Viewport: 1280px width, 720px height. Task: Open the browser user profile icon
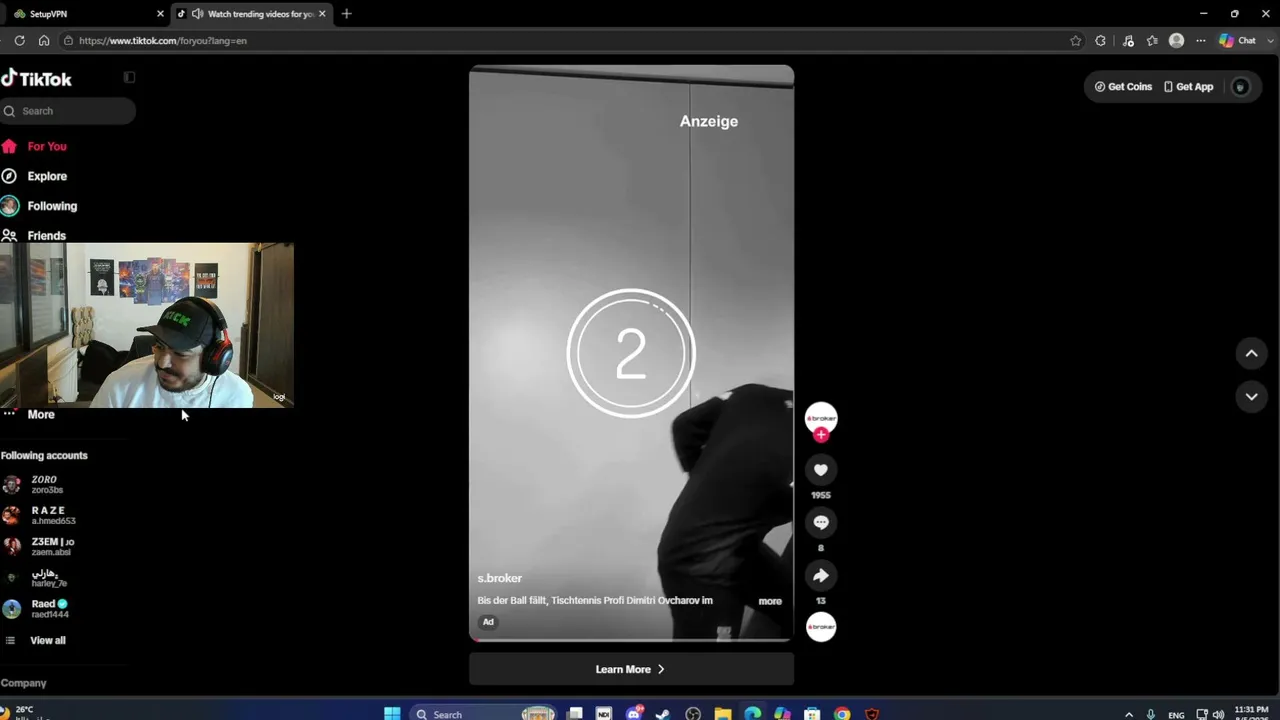[1177, 41]
